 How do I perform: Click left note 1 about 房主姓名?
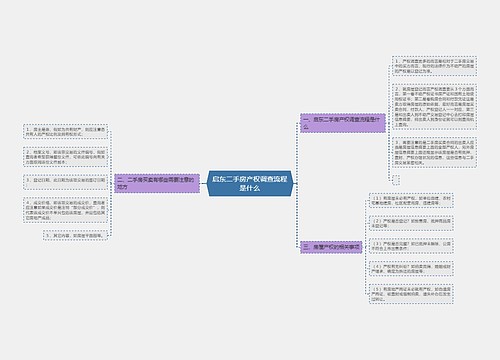coord(65,132)
